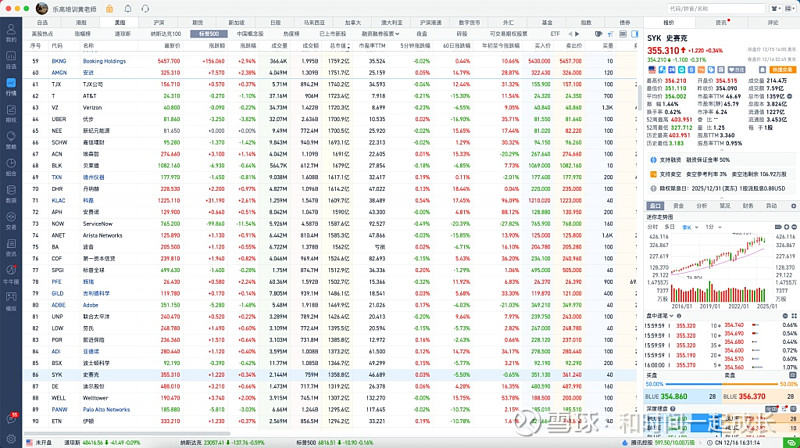Image resolution: width=800 pixels, height=448 pixels.
Task: Click 快捷交易 quick trade button
Action: click(x=782, y=69)
